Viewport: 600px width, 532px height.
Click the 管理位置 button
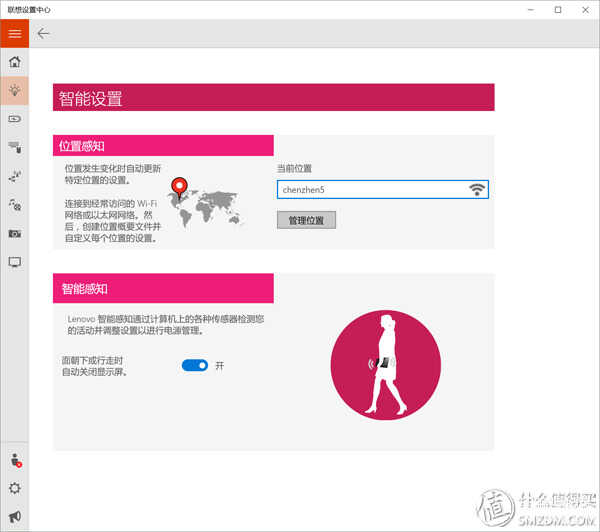click(x=306, y=220)
